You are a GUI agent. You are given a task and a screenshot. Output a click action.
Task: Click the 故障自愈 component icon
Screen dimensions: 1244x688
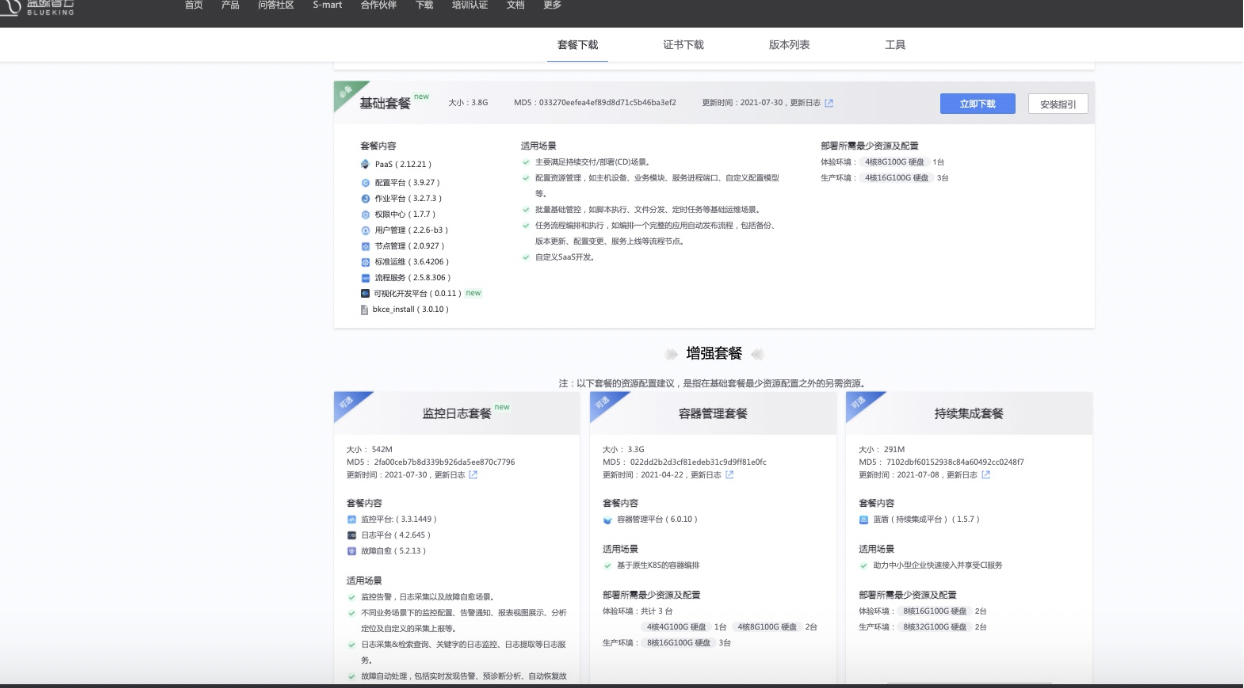click(351, 551)
